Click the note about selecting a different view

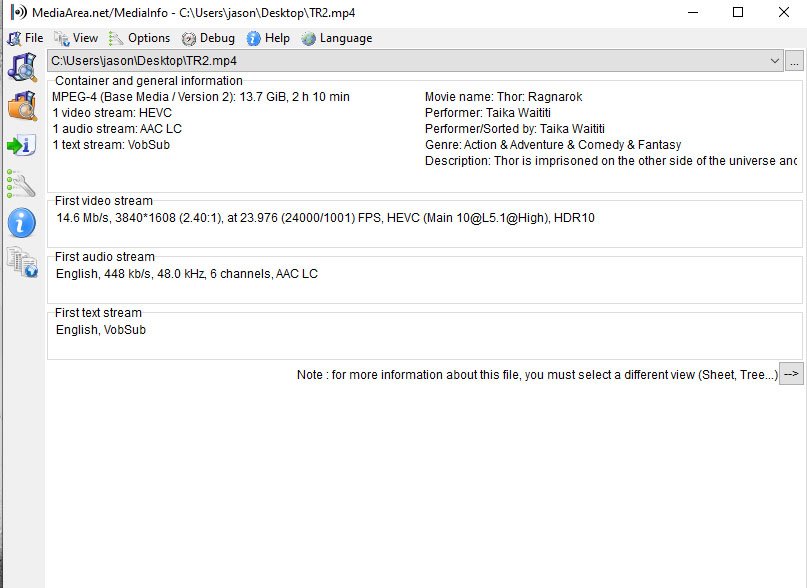537,375
